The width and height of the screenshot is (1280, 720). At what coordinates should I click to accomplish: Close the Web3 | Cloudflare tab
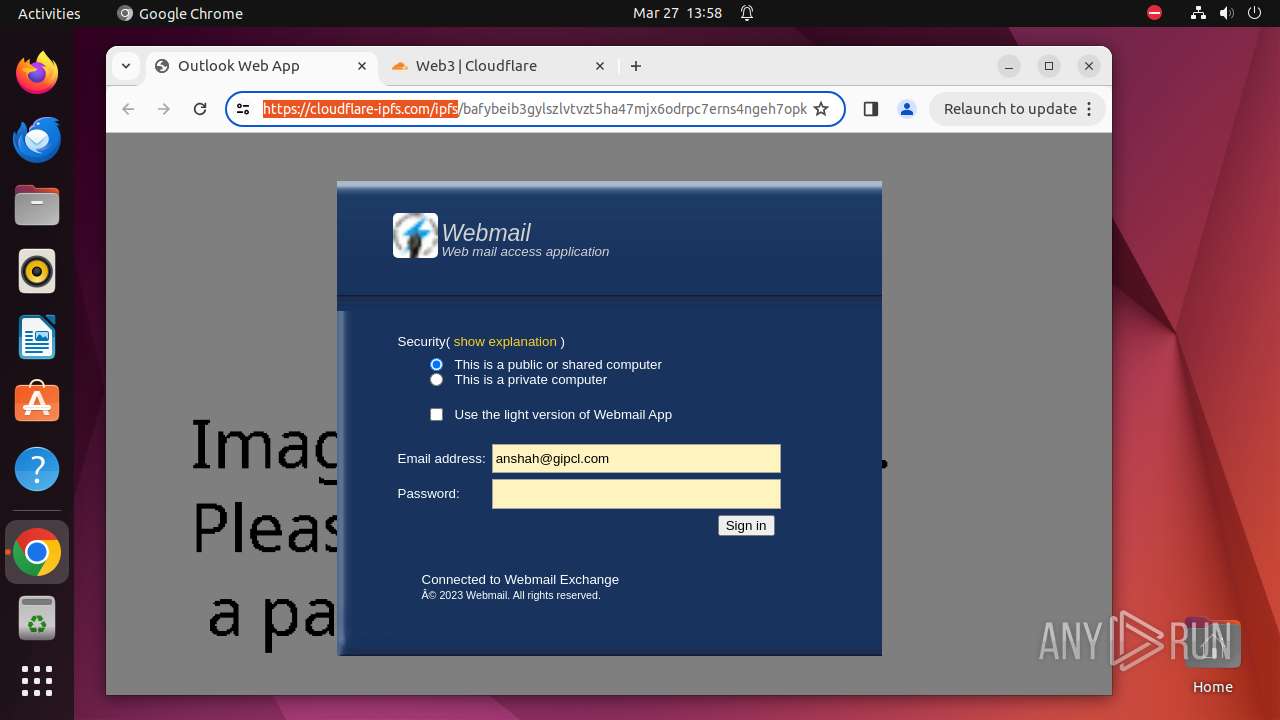pyautogui.click(x=600, y=66)
